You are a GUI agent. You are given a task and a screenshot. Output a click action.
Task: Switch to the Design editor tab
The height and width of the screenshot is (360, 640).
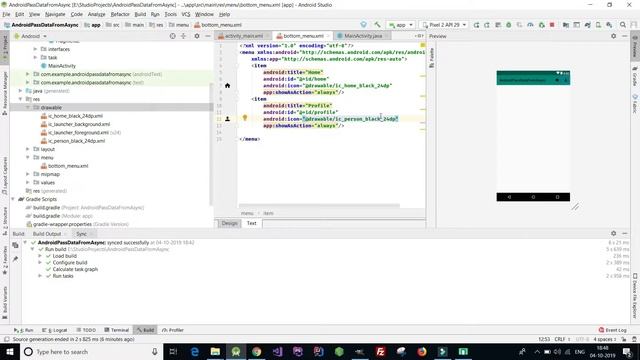[229, 223]
